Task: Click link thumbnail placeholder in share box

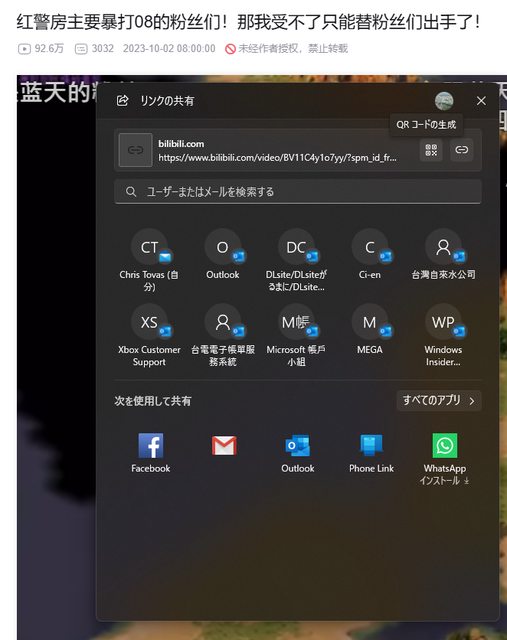Action: [136, 150]
